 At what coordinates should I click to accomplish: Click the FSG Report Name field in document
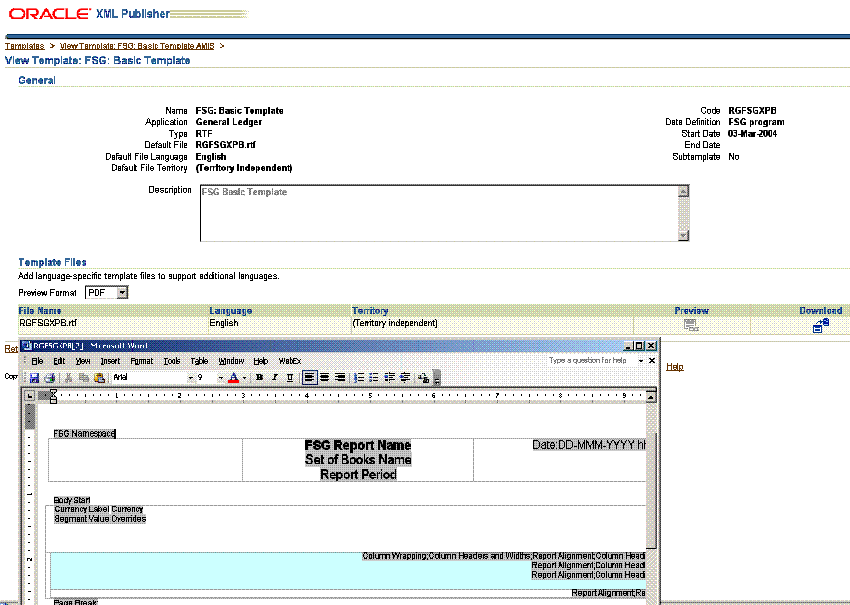tap(358, 445)
